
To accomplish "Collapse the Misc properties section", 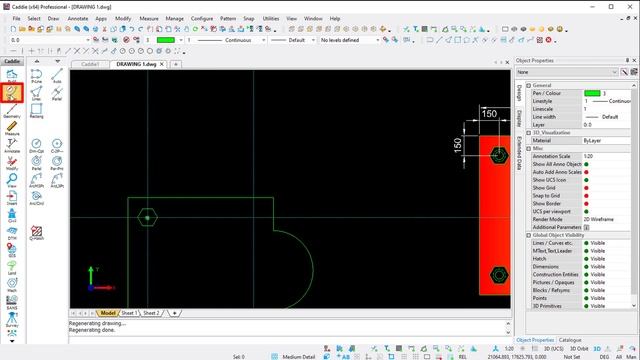I will pyautogui.click(x=529, y=149).
